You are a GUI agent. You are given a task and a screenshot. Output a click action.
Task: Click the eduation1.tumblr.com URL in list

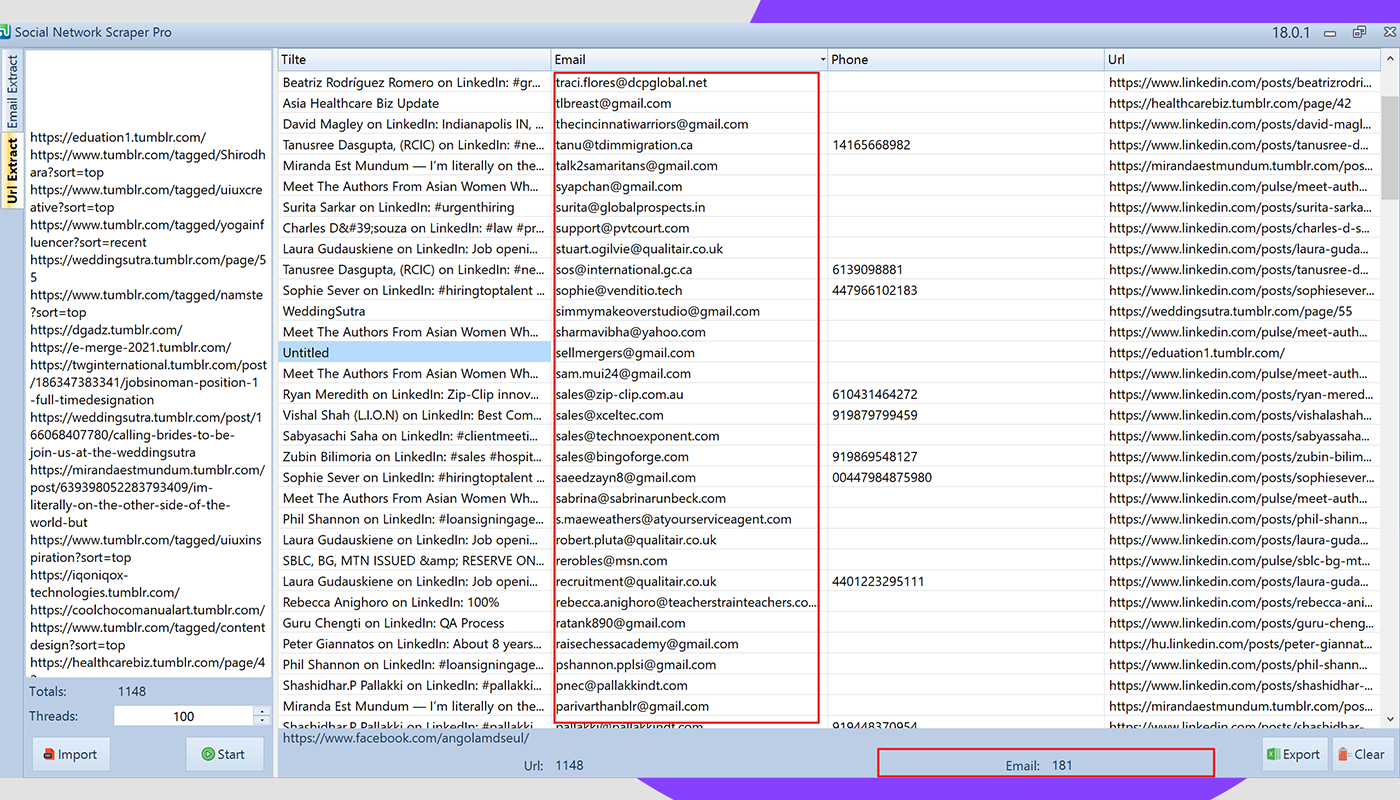[118, 138]
